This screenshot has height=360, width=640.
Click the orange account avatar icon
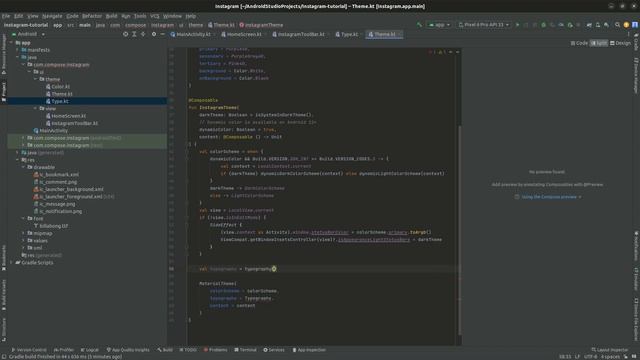(626, 25)
